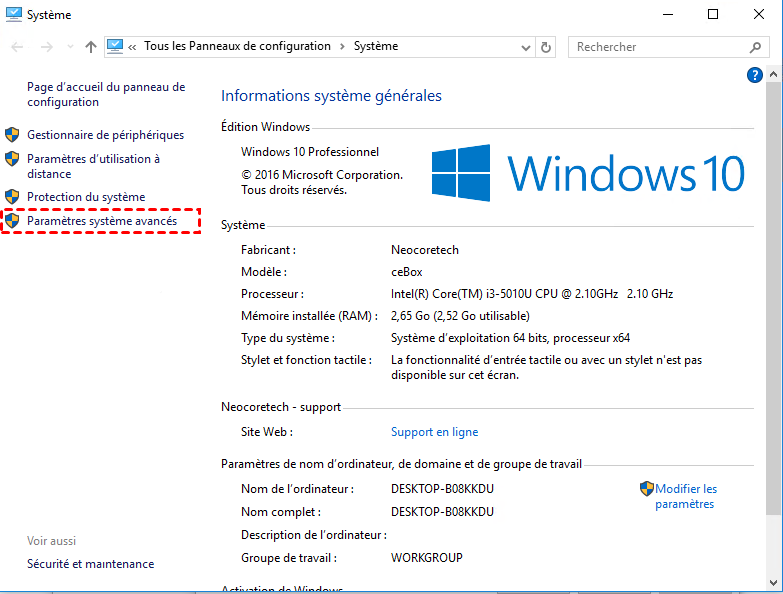Minimize the Système window
Viewport: 783px width, 594px height.
(x=668, y=14)
